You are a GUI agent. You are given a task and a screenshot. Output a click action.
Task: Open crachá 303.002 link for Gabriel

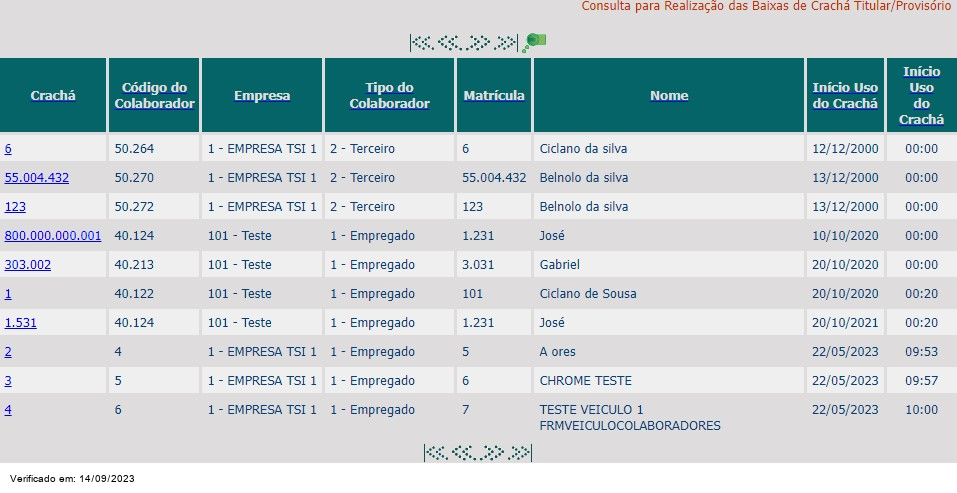click(x=28, y=265)
